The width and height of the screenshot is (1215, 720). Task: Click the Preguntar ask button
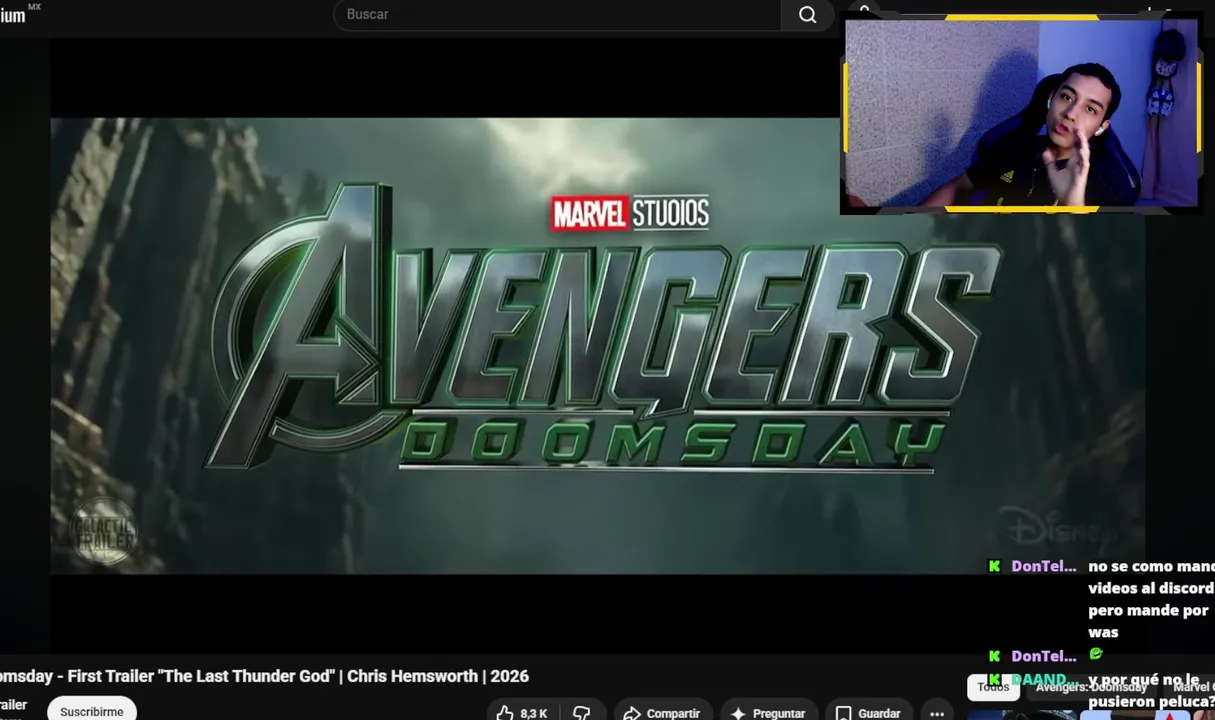tap(767, 713)
